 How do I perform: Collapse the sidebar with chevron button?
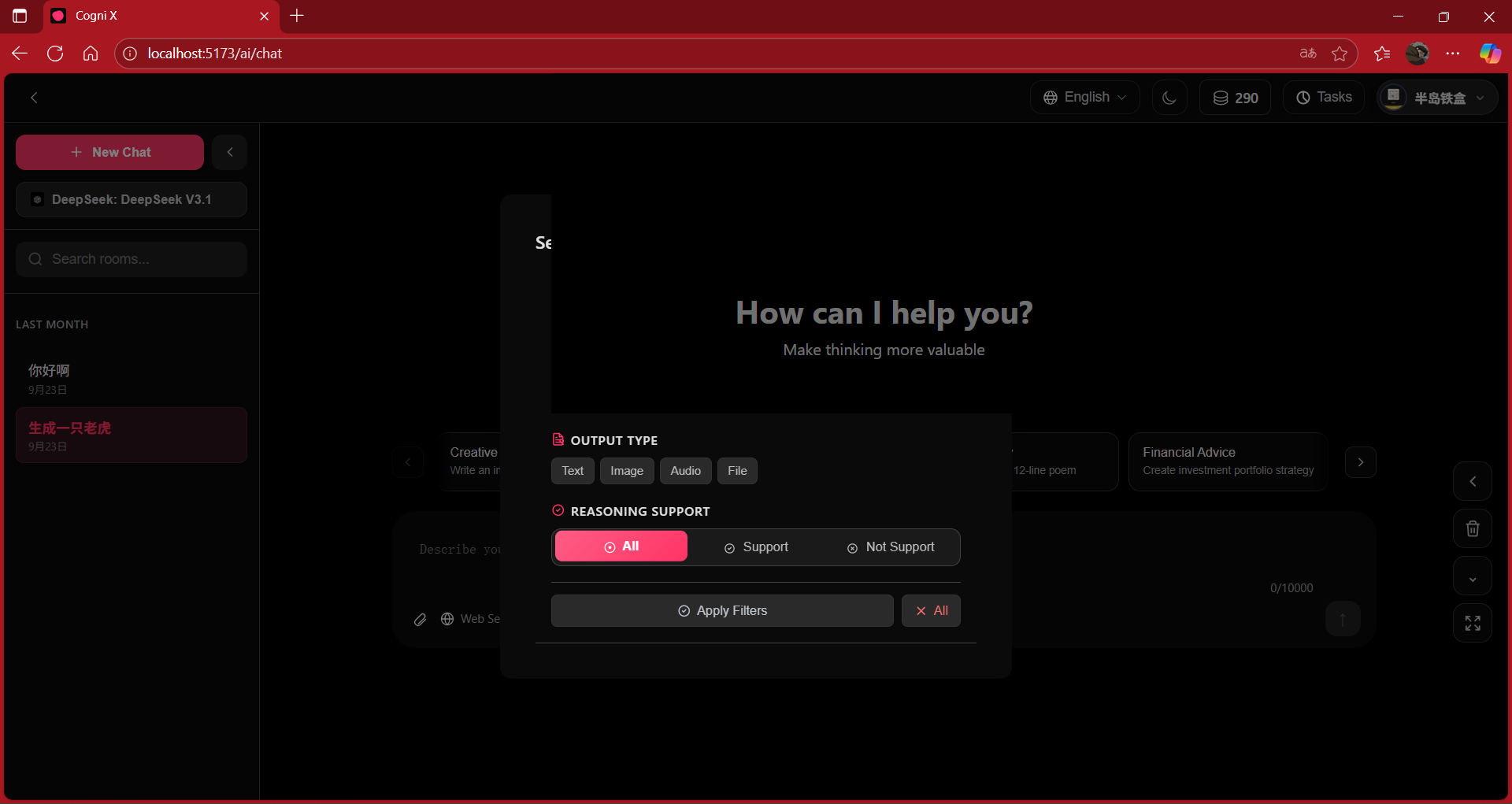230,153
